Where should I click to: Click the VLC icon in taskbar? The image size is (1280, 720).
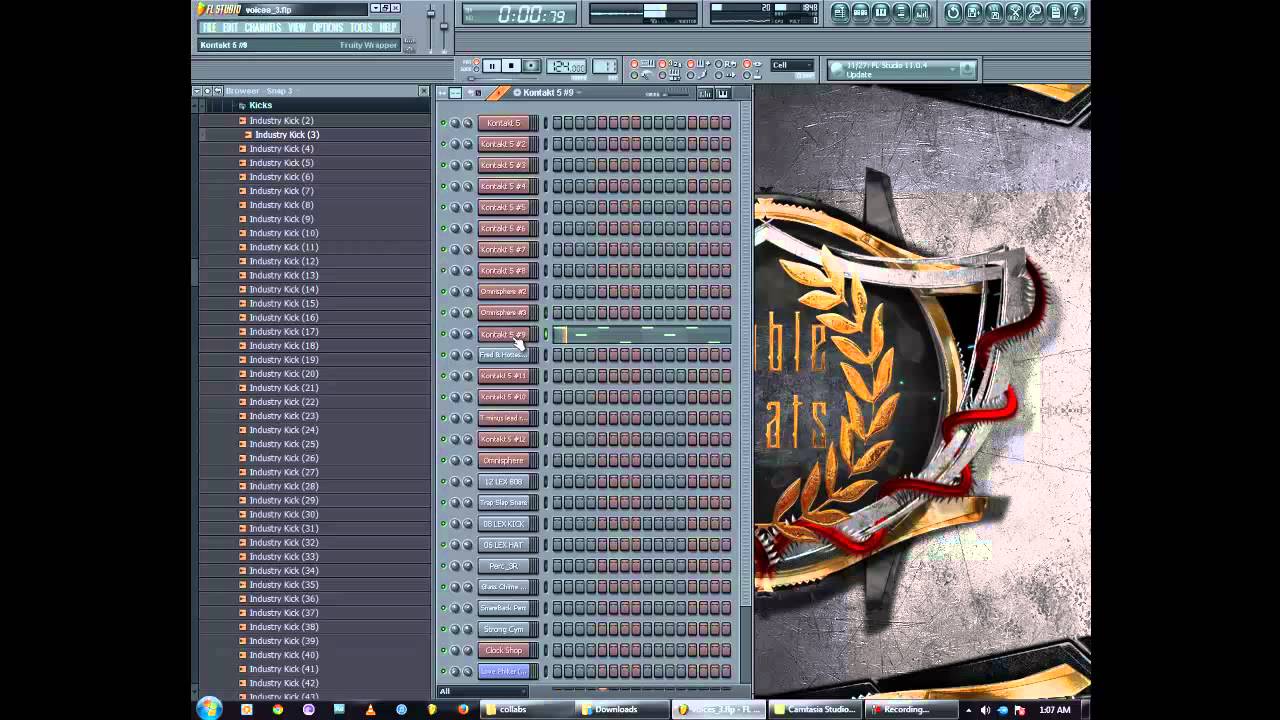pyautogui.click(x=370, y=709)
